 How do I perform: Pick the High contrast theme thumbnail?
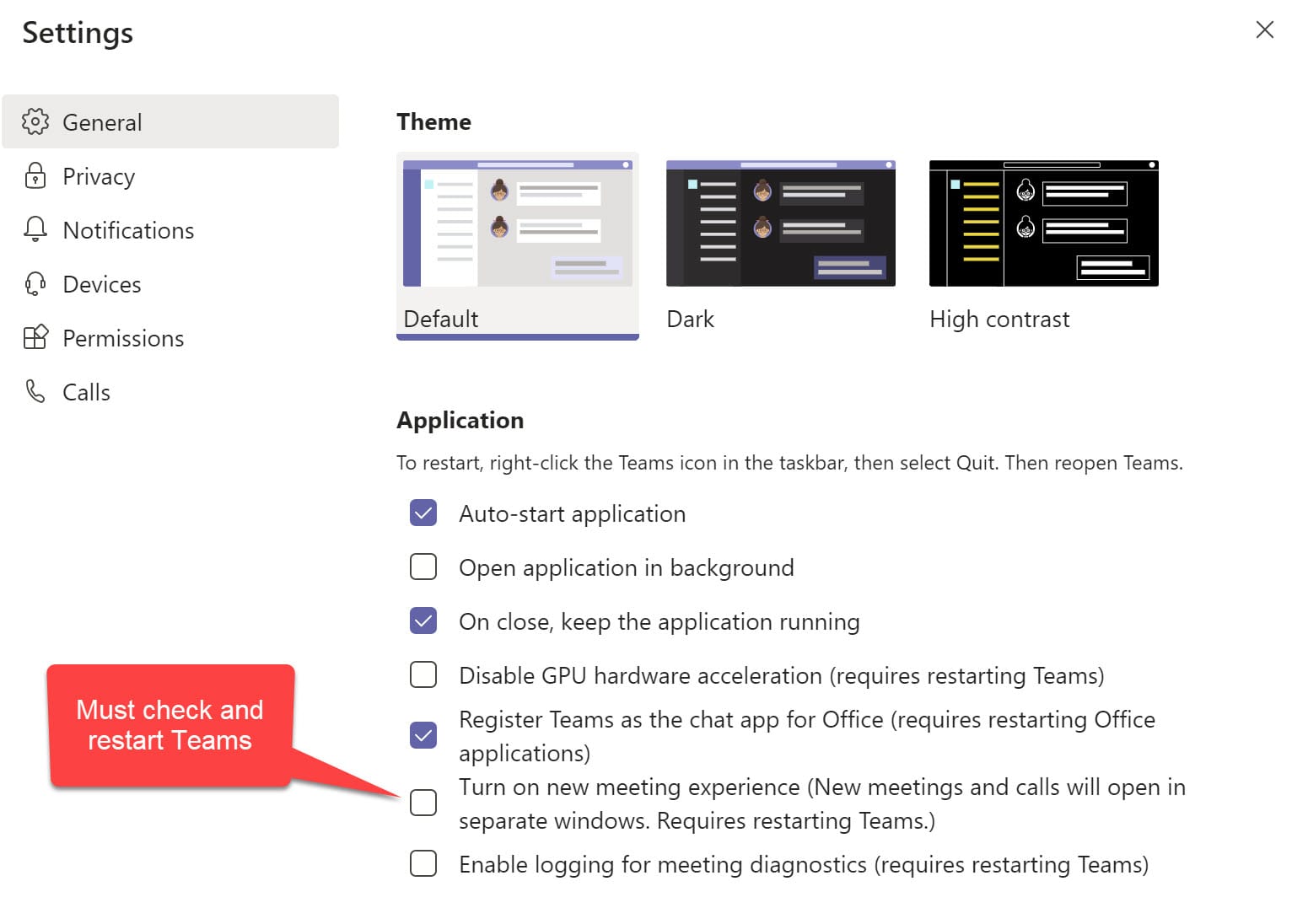[1043, 224]
